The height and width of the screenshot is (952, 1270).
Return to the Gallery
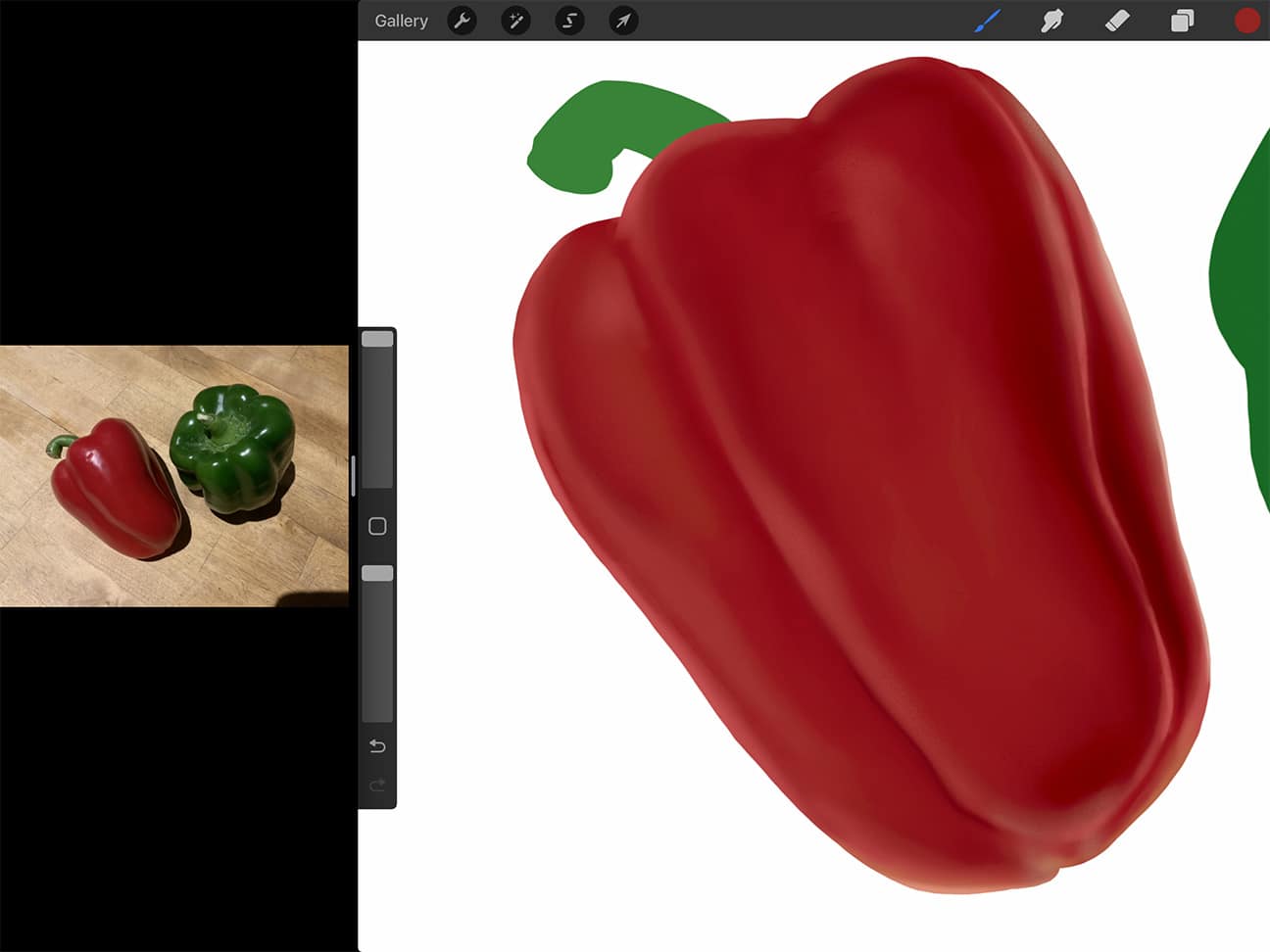point(400,21)
